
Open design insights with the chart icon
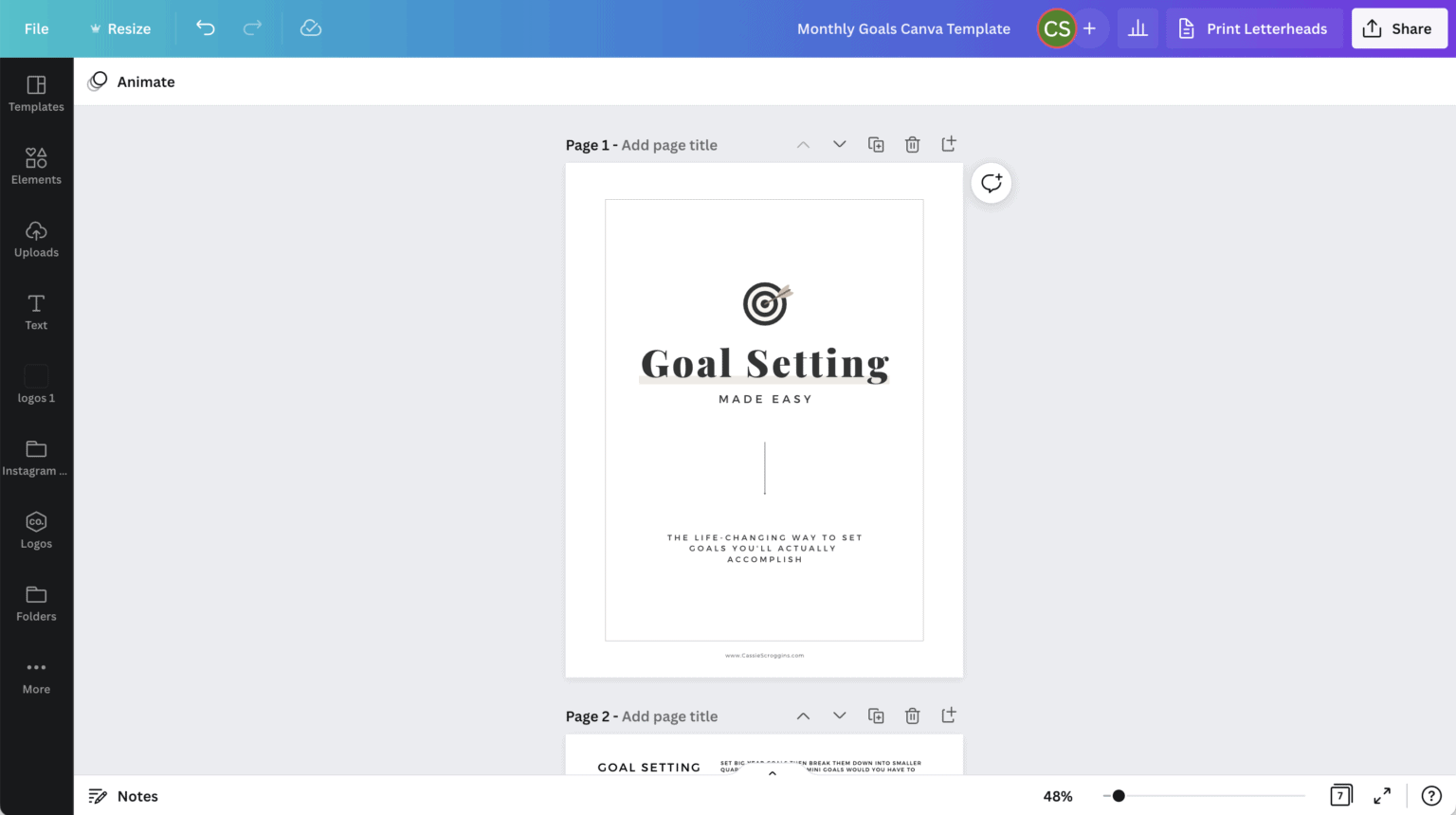(1137, 28)
